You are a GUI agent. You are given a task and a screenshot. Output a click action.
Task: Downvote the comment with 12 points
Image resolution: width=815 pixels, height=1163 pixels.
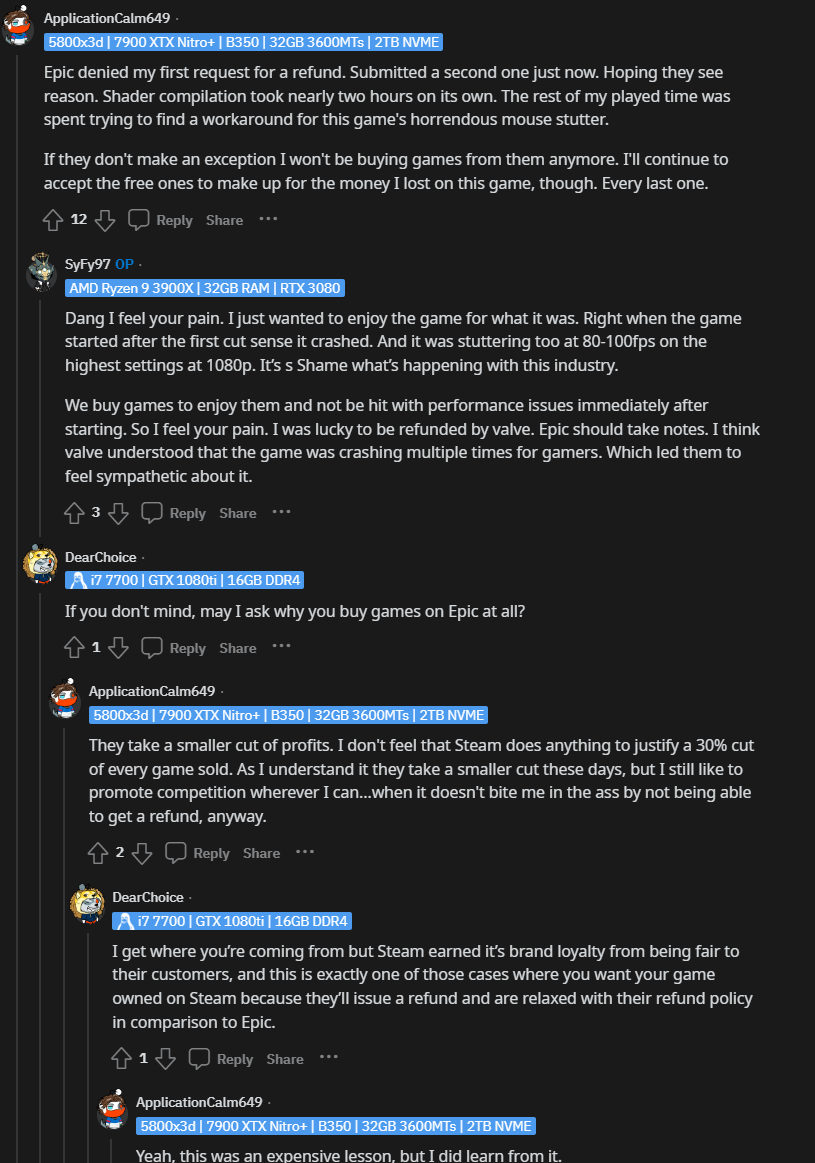(104, 220)
